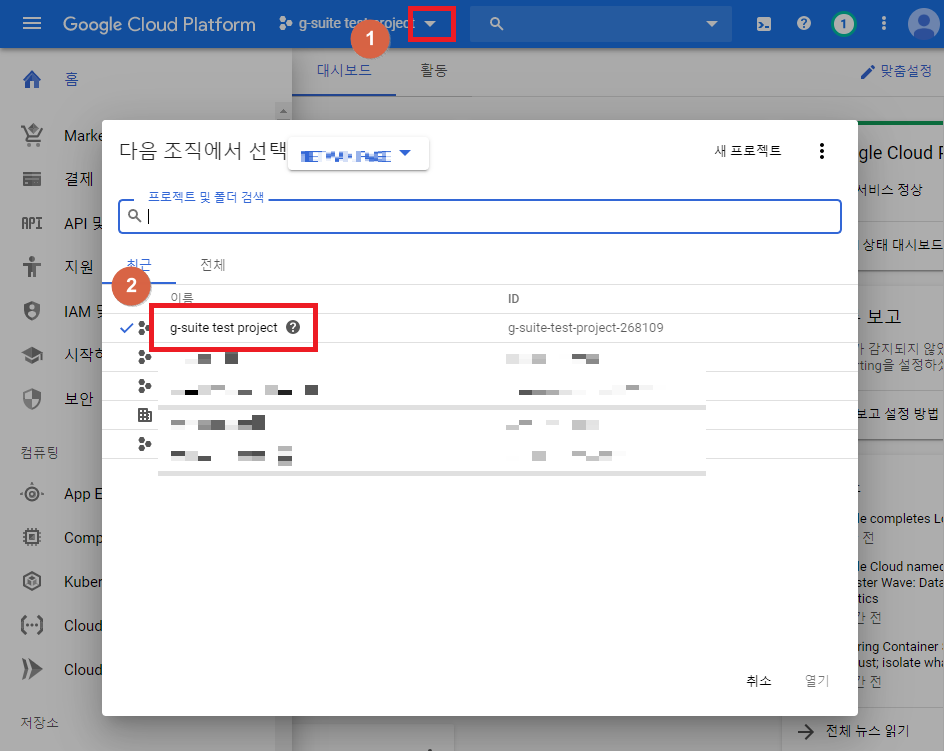Image resolution: width=944 pixels, height=751 pixels.
Task: Switch to the 대시보드 tab
Action: [344, 70]
